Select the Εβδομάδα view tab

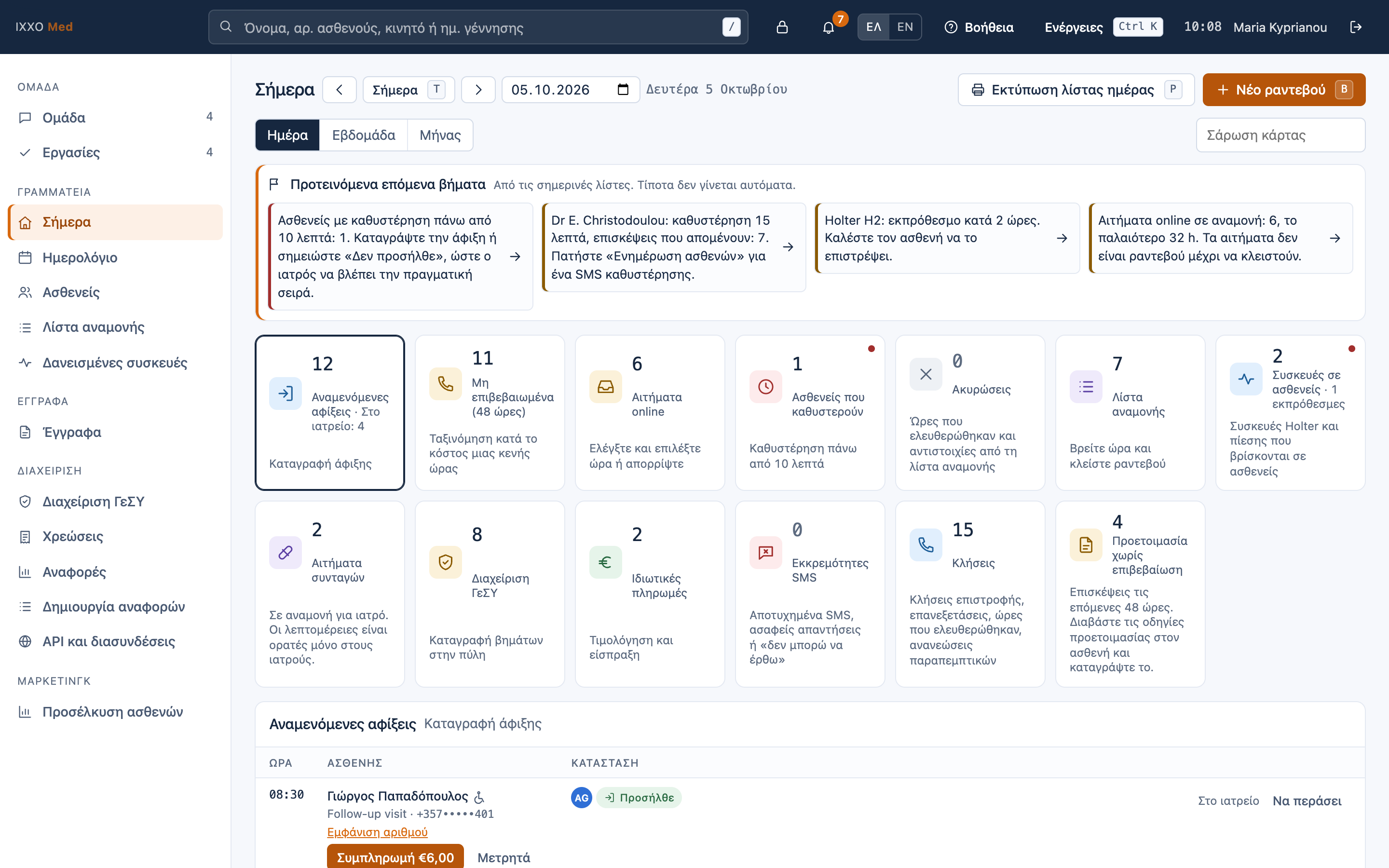pos(363,135)
